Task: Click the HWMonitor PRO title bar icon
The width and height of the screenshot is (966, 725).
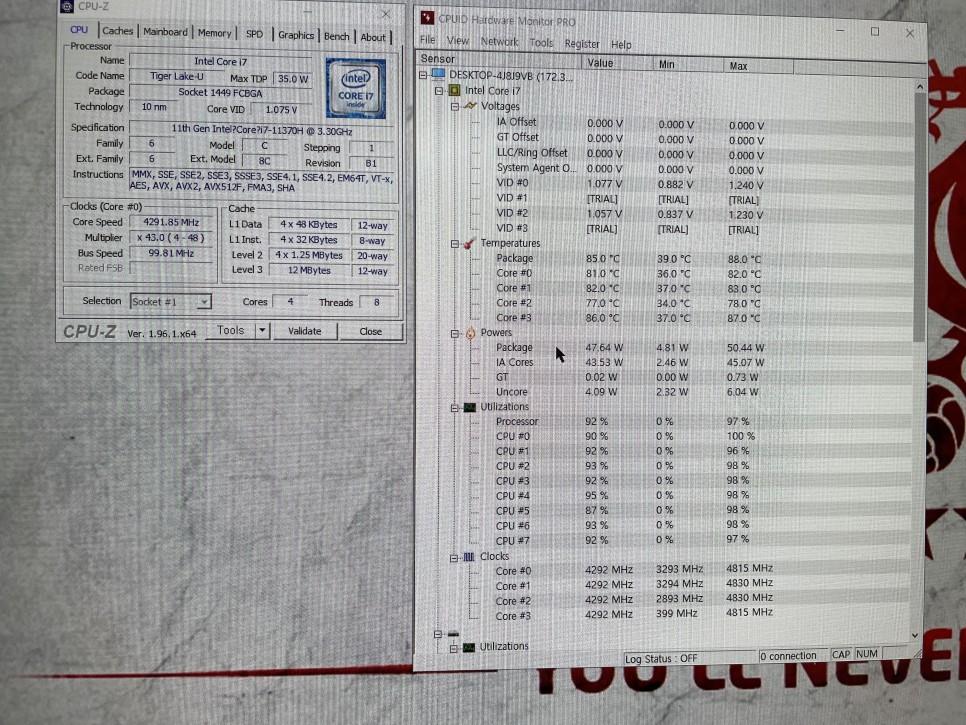Action: pyautogui.click(x=427, y=17)
